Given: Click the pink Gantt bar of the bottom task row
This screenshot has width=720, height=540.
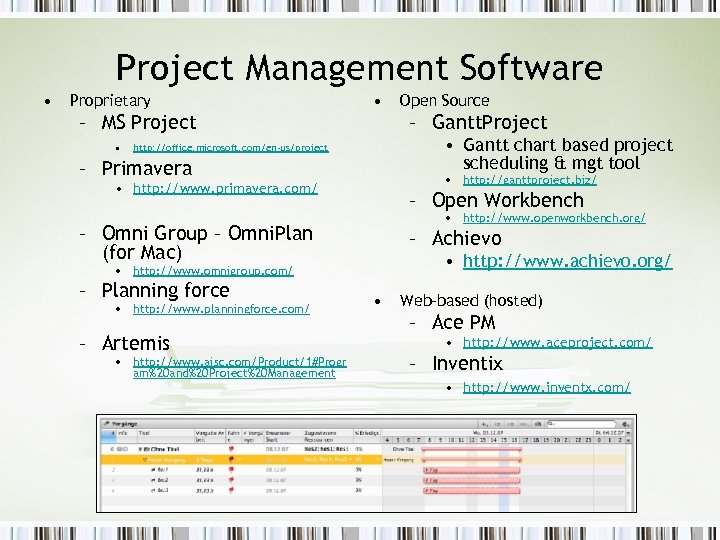Looking at the screenshot, I should point(472,490).
